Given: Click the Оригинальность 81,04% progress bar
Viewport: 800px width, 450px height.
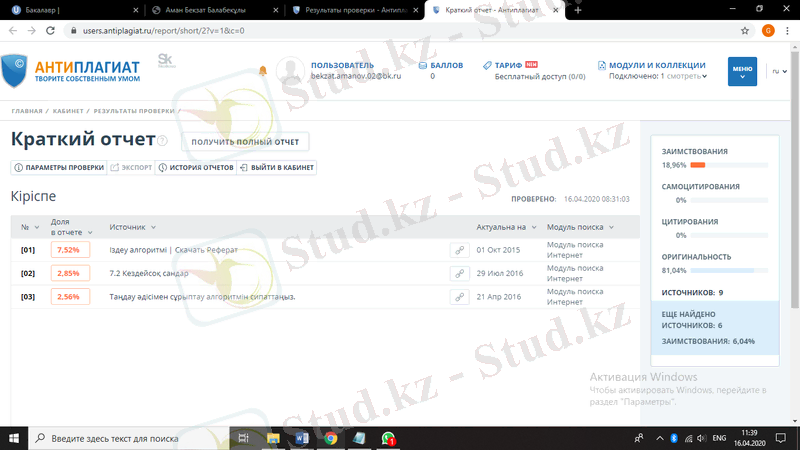Looking at the screenshot, I should (729, 270).
